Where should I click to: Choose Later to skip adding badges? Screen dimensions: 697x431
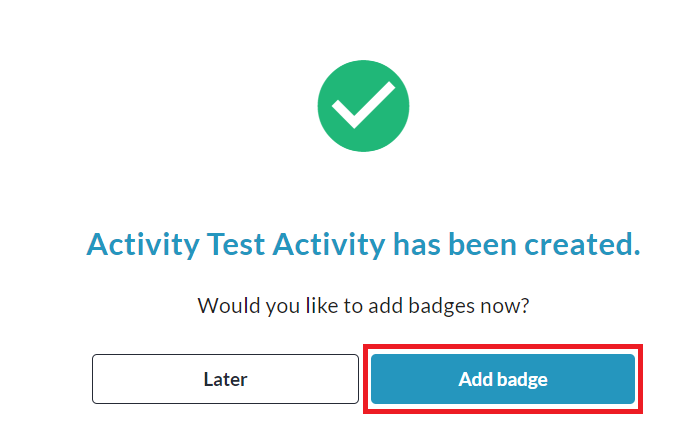click(225, 379)
